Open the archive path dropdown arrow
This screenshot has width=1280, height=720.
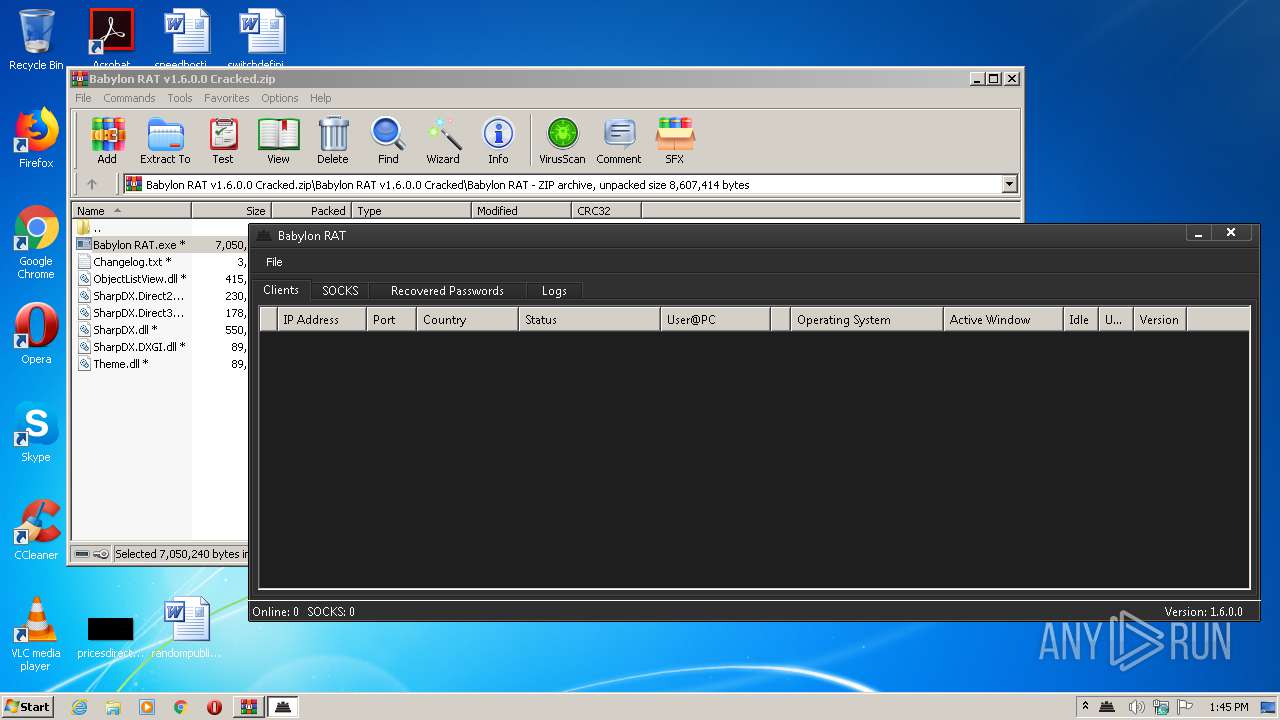pyautogui.click(x=1009, y=184)
